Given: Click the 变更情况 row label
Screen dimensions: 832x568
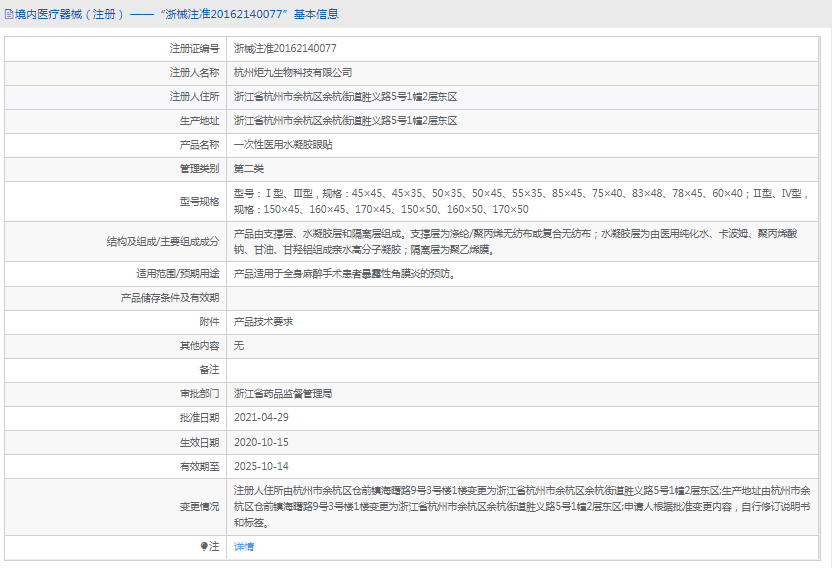Looking at the screenshot, I should pos(199,506).
